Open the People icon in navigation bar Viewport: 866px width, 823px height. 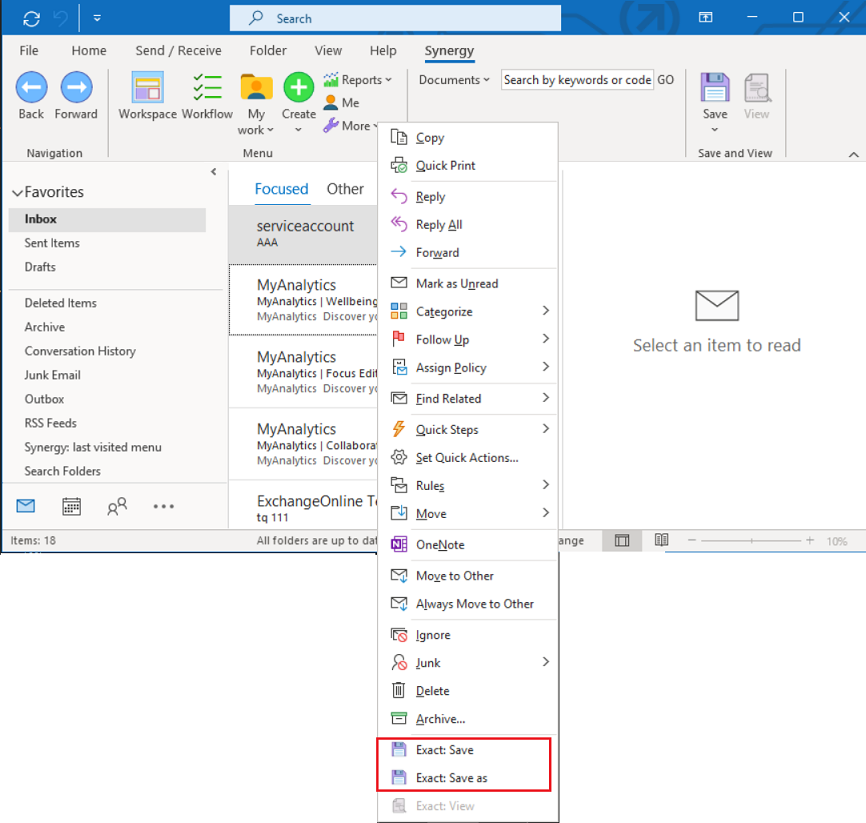tap(117, 506)
